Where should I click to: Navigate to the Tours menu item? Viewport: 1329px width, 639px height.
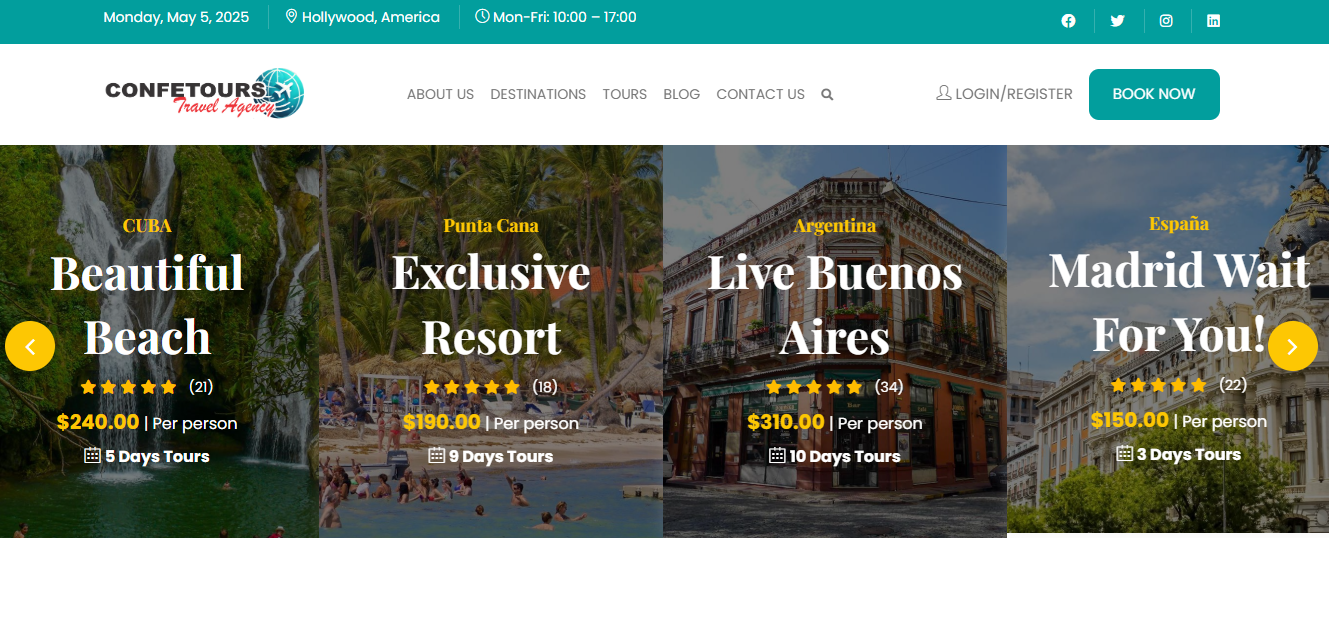click(x=624, y=94)
